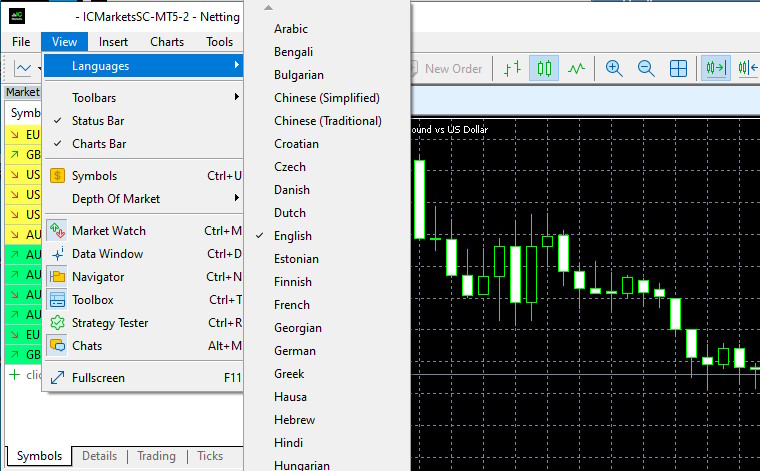The height and width of the screenshot is (471, 760).
Task: Click the New Order button
Action: [x=447, y=69]
